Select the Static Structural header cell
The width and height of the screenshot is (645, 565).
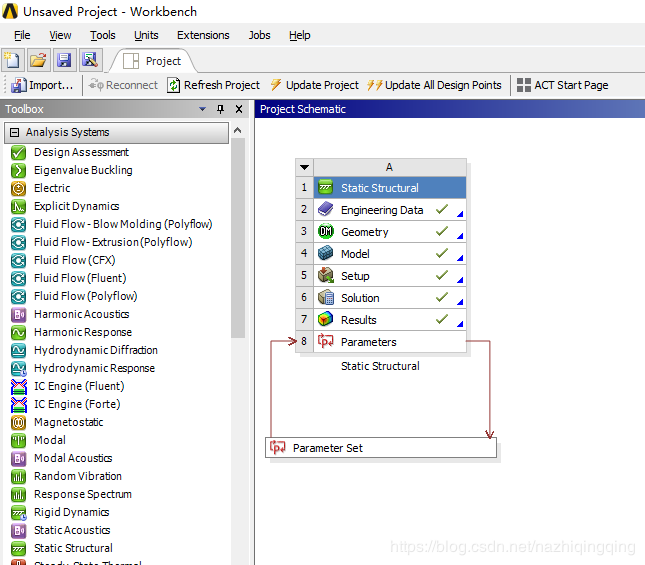[390, 188]
